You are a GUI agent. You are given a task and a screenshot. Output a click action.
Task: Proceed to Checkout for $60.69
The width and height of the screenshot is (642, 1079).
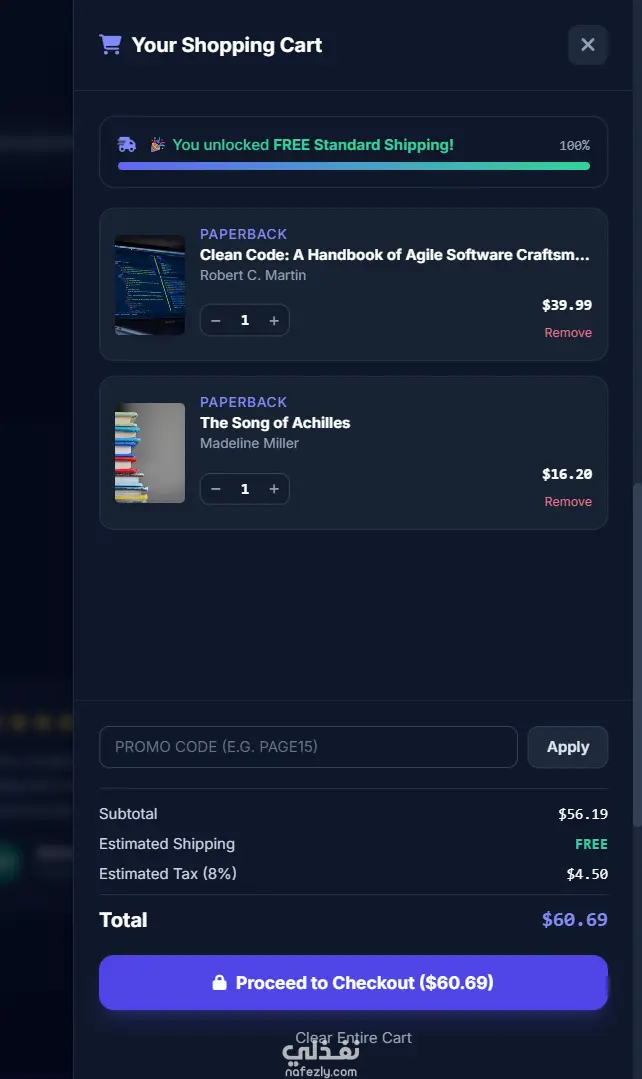354,983
